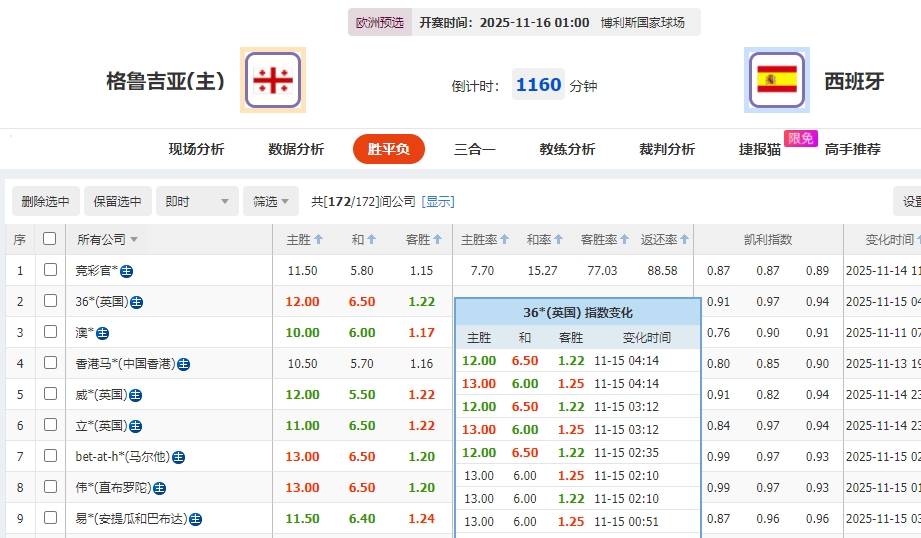Click the Georgia team flag logo
The image size is (921, 538).
[x=273, y=80]
